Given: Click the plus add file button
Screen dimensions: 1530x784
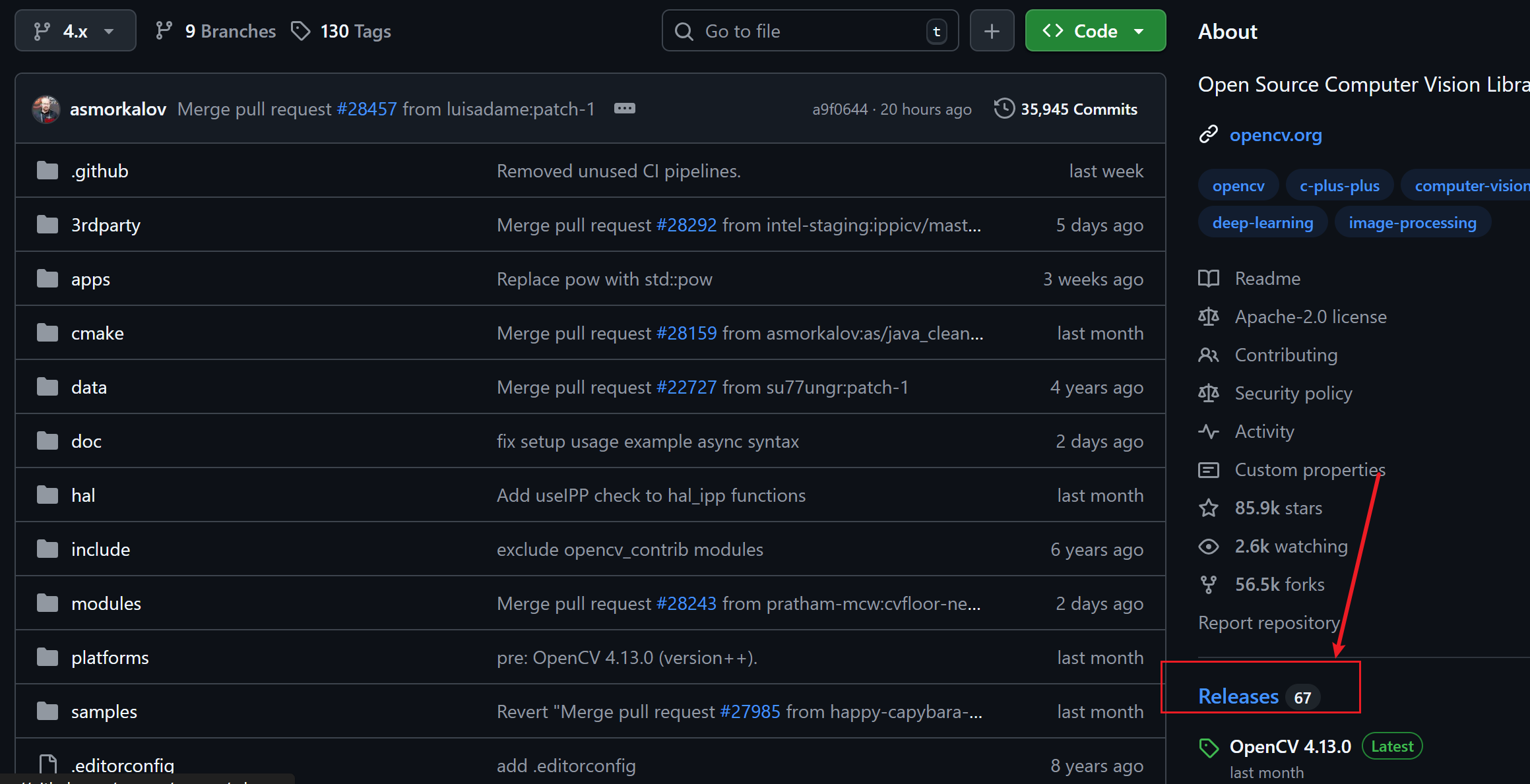Looking at the screenshot, I should 992,31.
